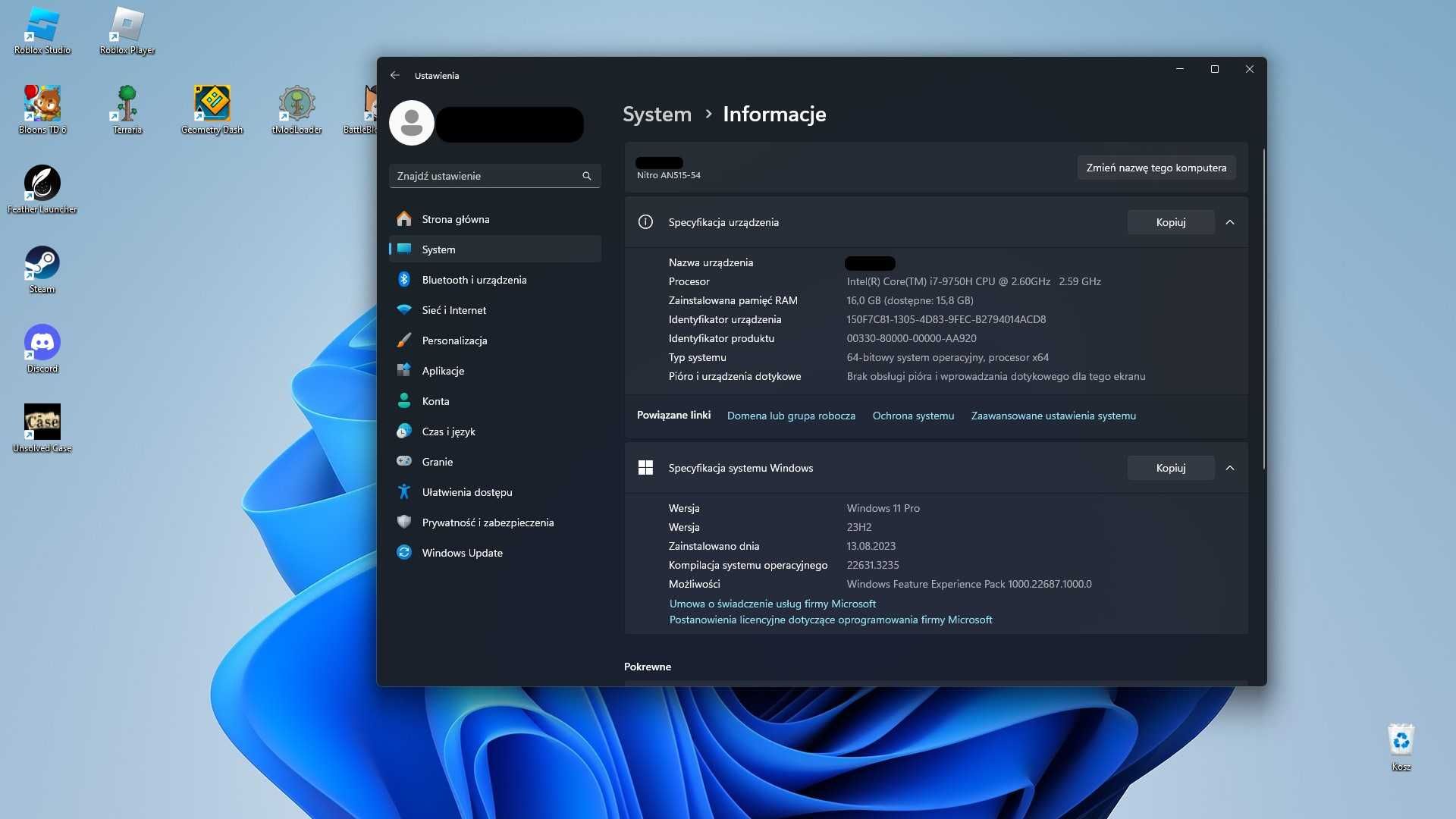The image size is (1456, 819).
Task: Minimize the Ustawienia window
Action: pos(1180,69)
